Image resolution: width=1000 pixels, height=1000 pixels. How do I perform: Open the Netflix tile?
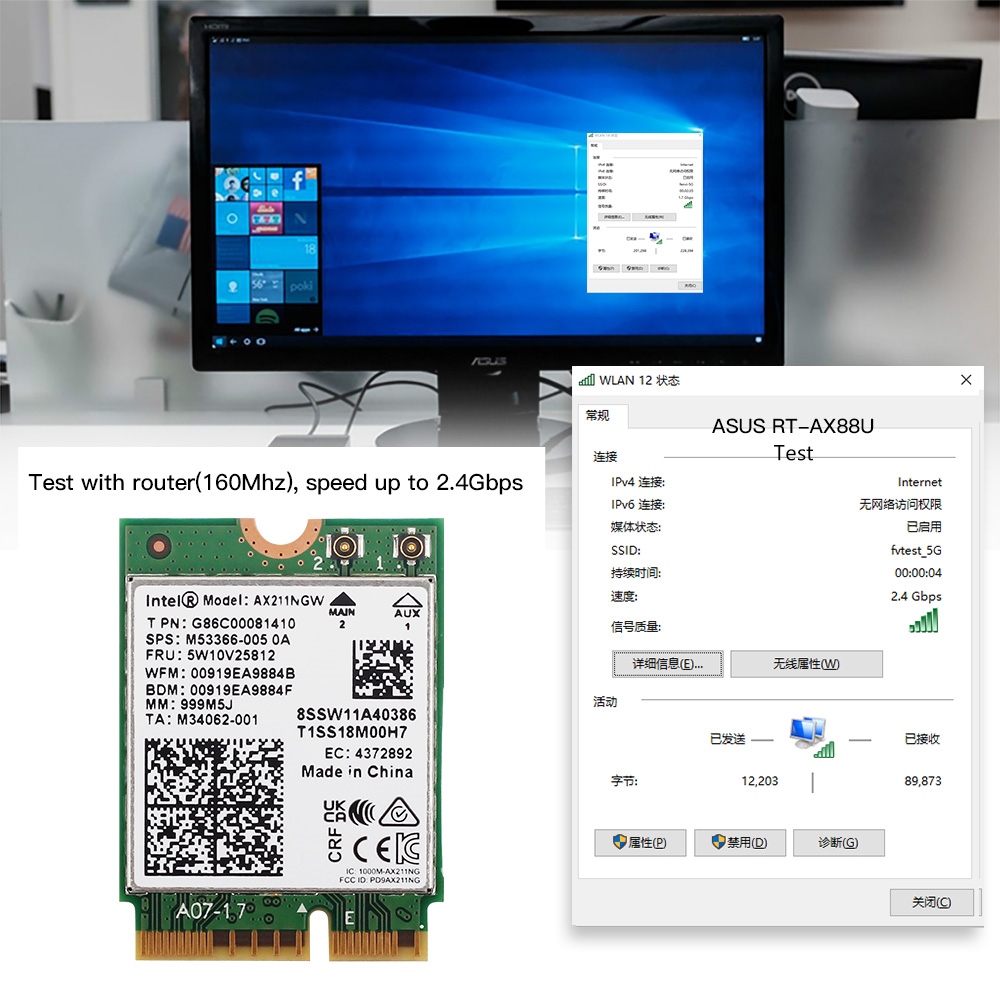coord(302,218)
